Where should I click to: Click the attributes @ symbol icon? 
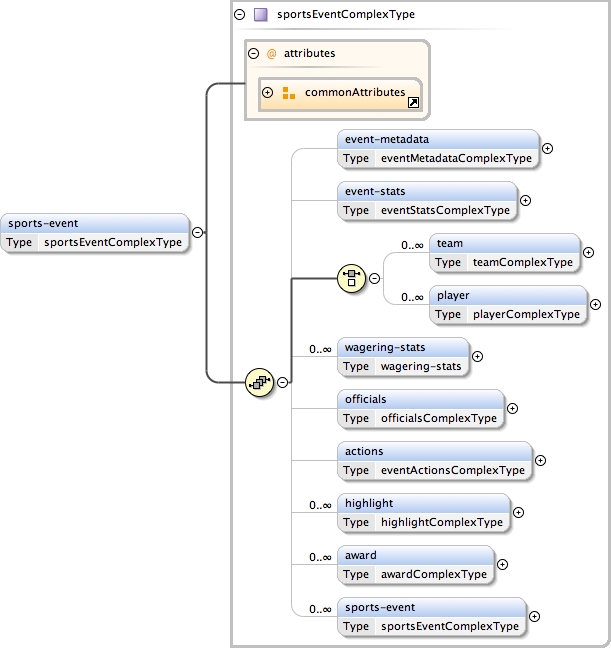[x=270, y=53]
